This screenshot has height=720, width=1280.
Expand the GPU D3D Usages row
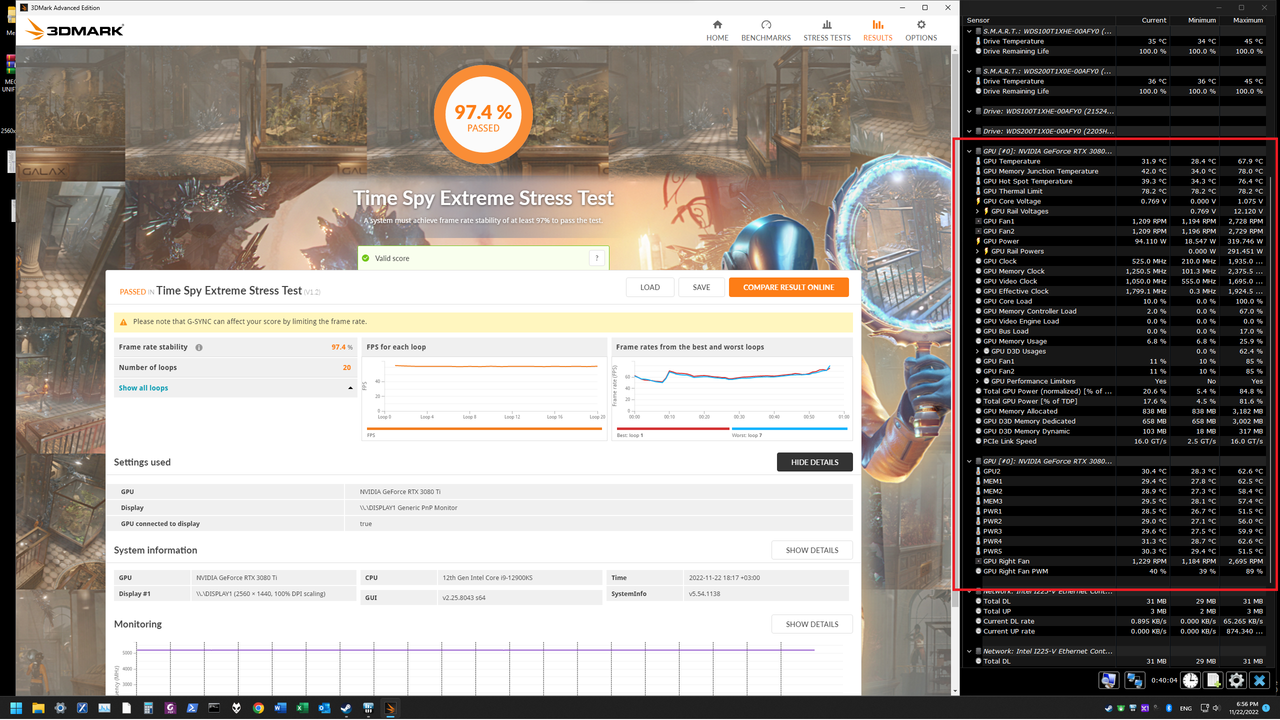[x=978, y=351]
